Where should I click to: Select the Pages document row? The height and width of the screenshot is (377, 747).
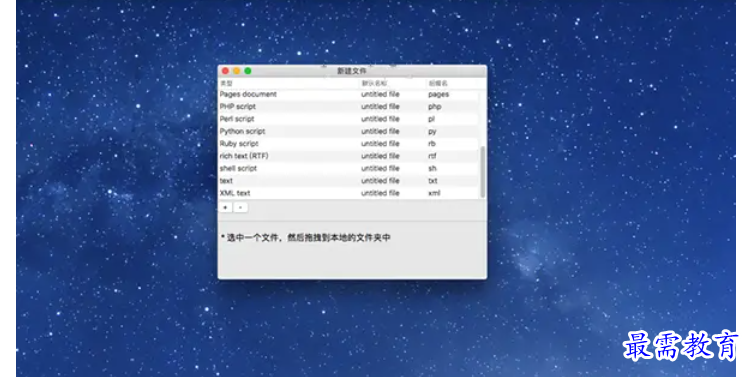tap(349, 94)
